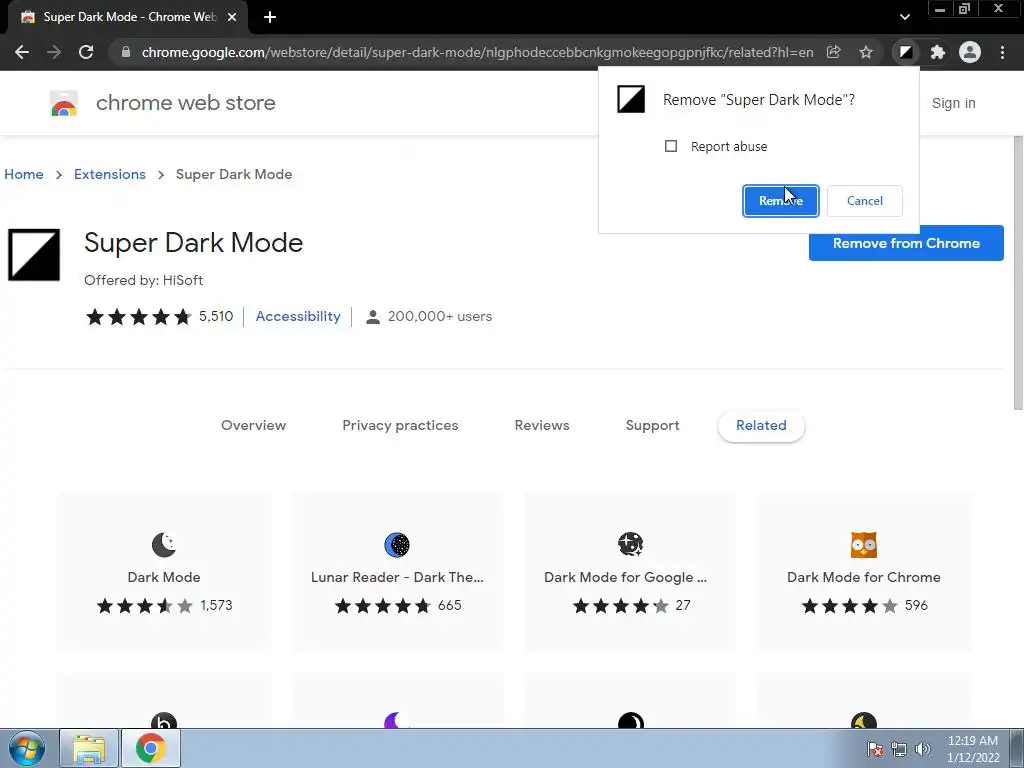
Task: Open the Windows Start button
Action: pyautogui.click(x=27, y=748)
